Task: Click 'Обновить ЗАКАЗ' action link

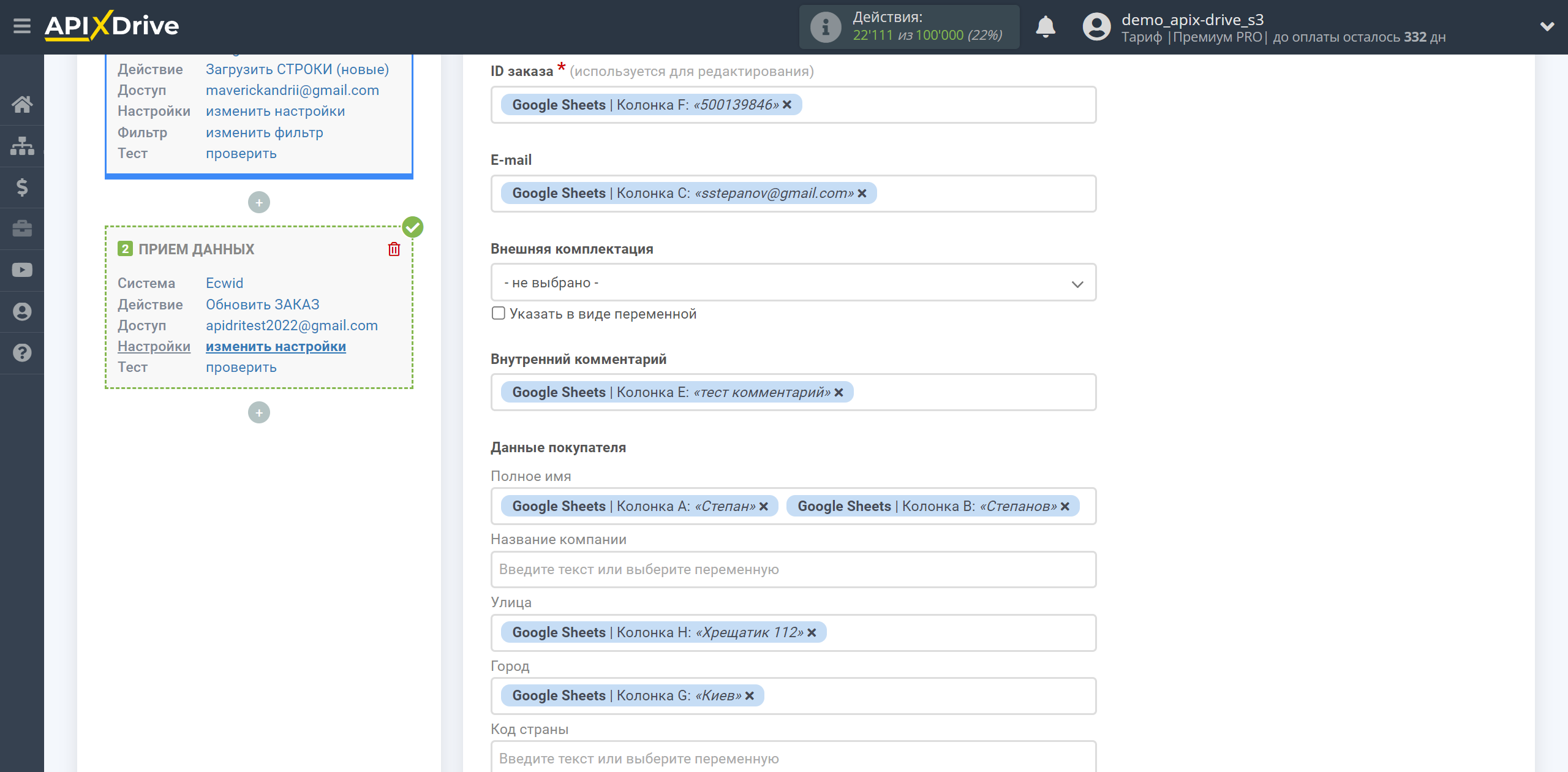Action: [x=262, y=305]
